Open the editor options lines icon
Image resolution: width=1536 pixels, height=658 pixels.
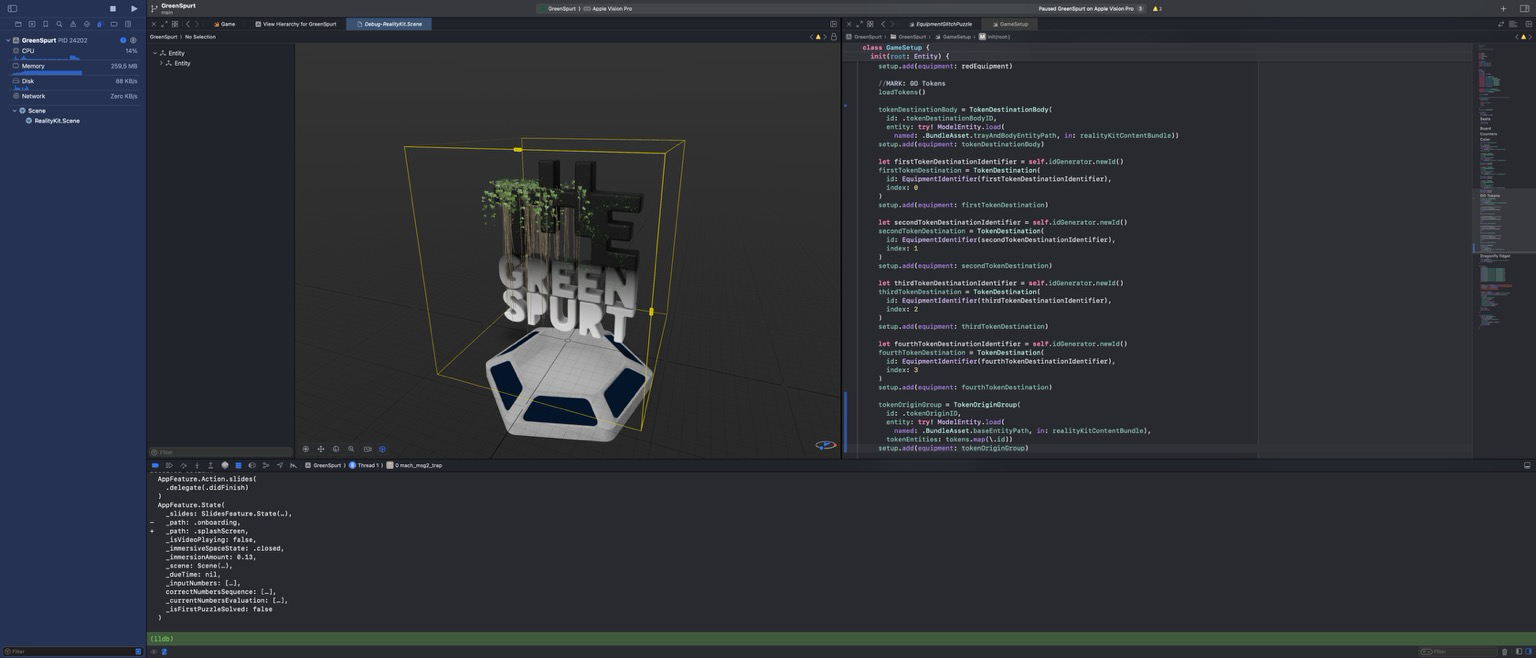1513,24
